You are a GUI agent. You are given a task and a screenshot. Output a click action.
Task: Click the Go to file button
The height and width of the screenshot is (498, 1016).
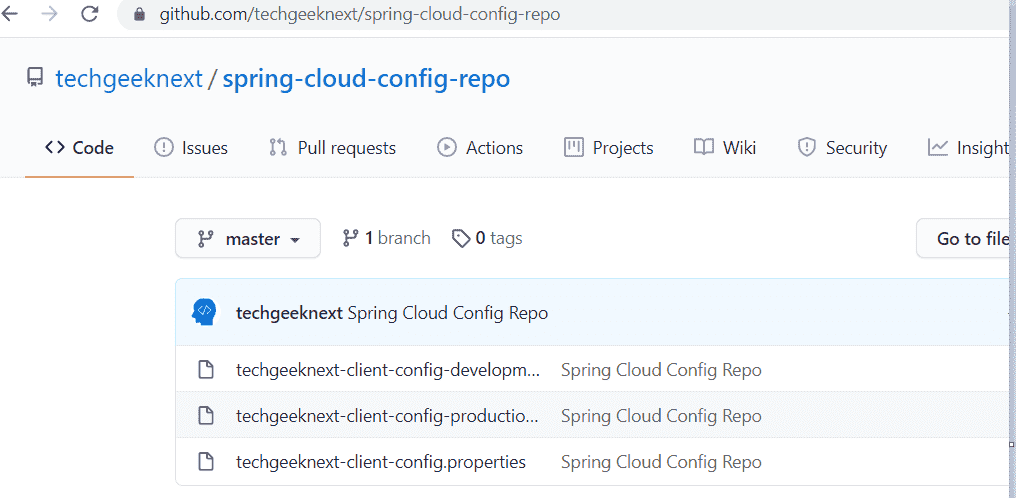(966, 238)
